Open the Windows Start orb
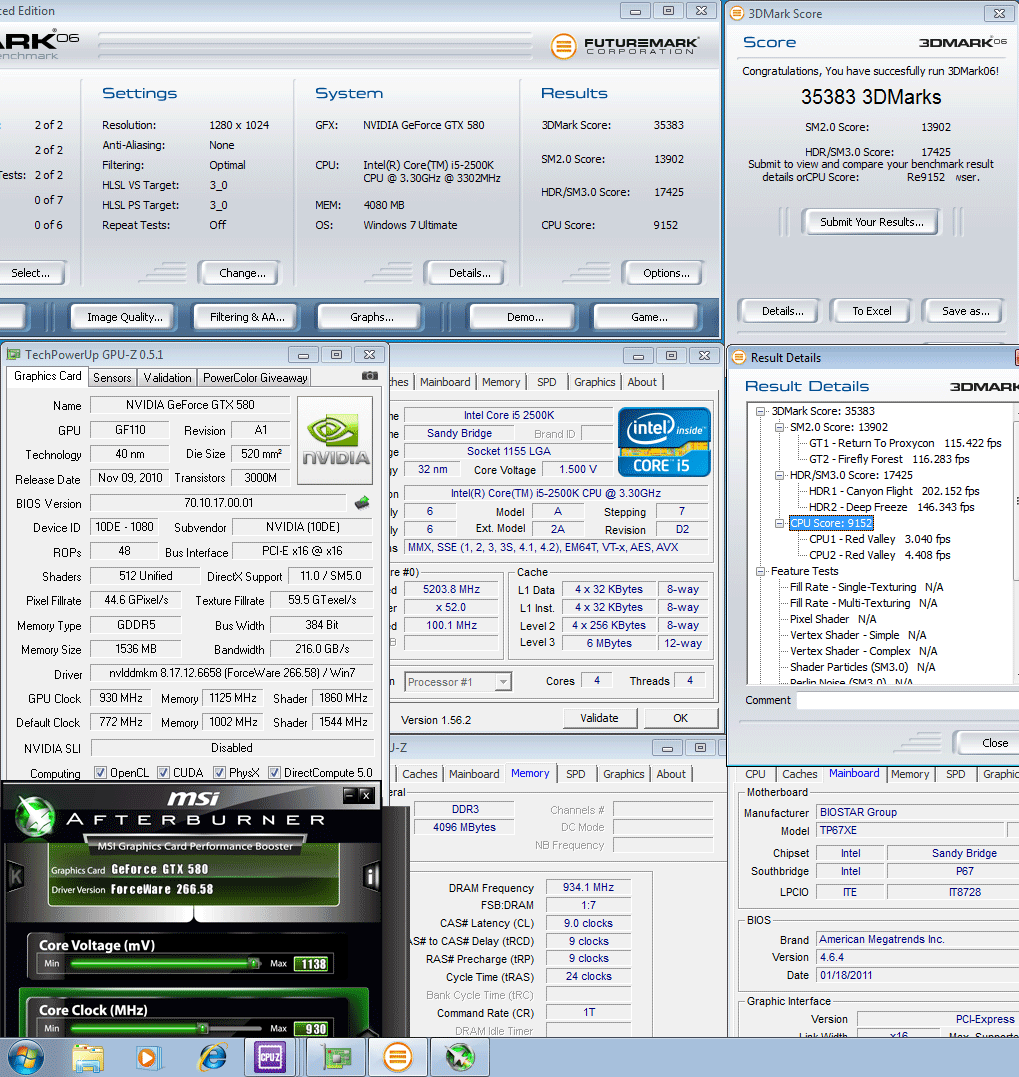 (x=25, y=1056)
